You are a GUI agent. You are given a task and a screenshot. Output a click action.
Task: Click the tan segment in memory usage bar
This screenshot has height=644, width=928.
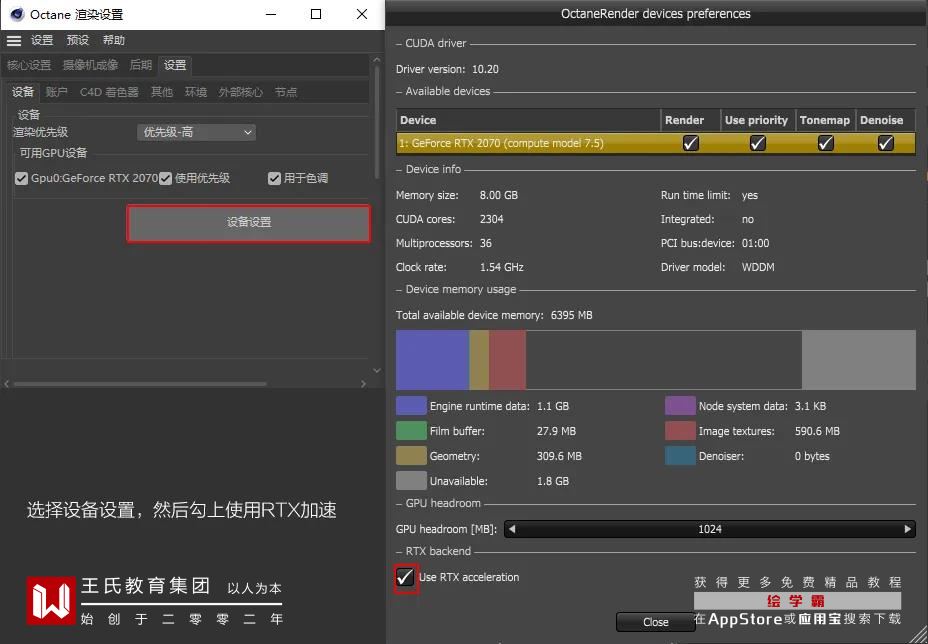coord(479,360)
